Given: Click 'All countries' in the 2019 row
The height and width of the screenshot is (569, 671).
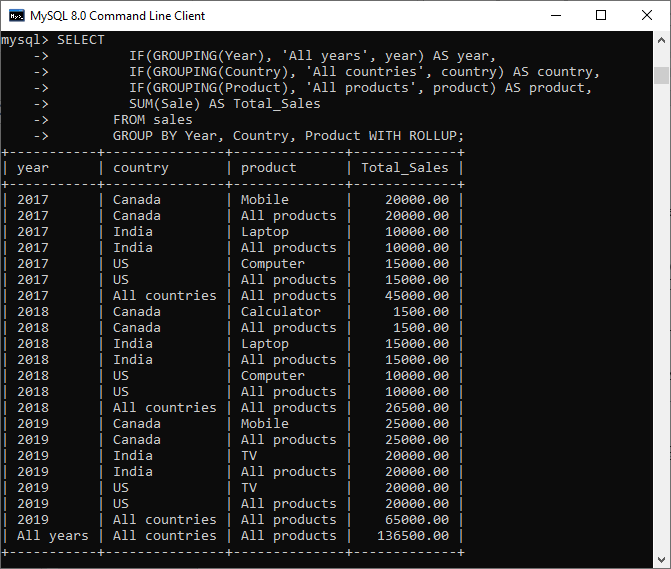Looking at the screenshot, I should (165, 520).
